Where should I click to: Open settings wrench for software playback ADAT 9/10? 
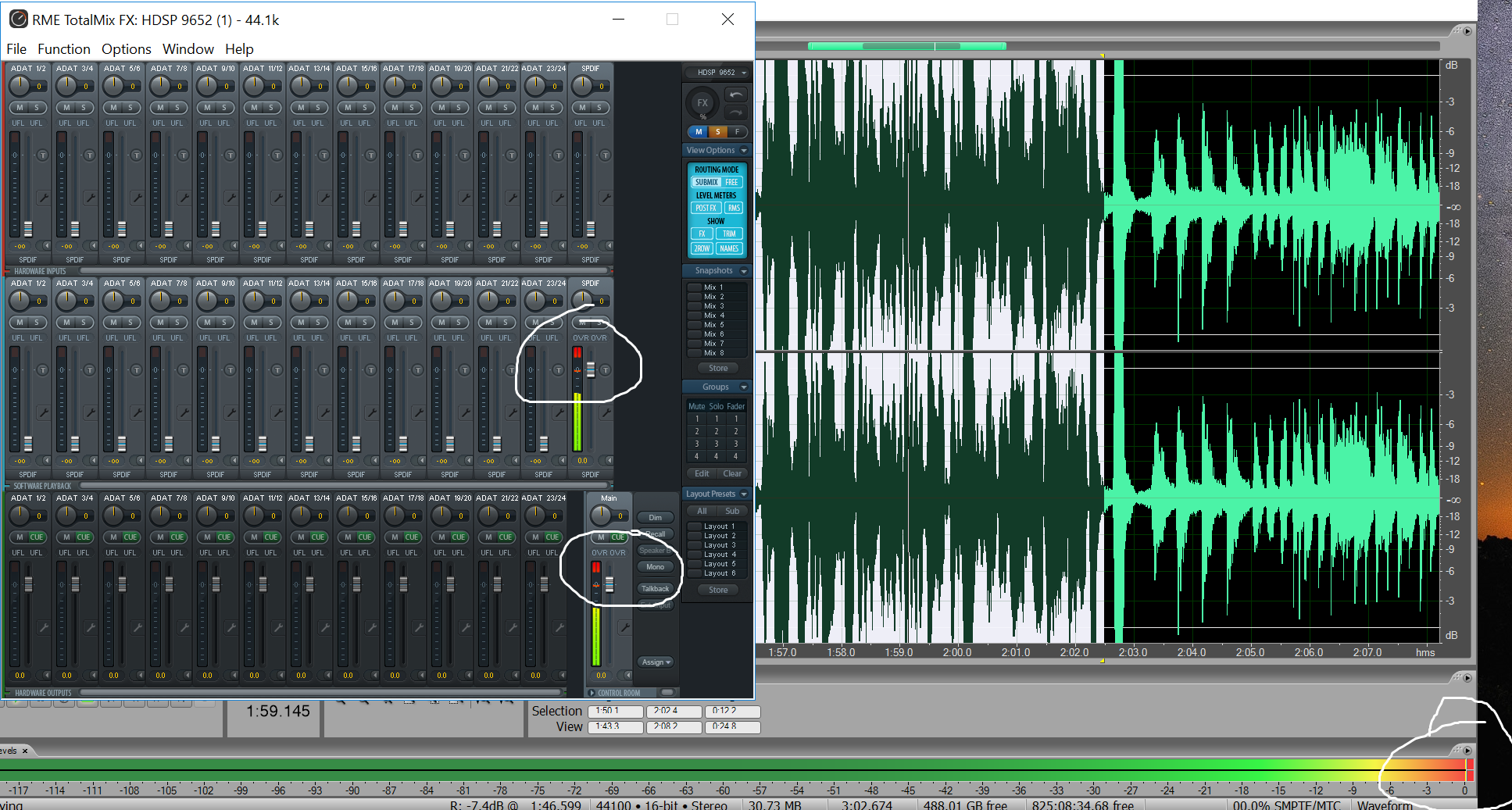[x=231, y=412]
